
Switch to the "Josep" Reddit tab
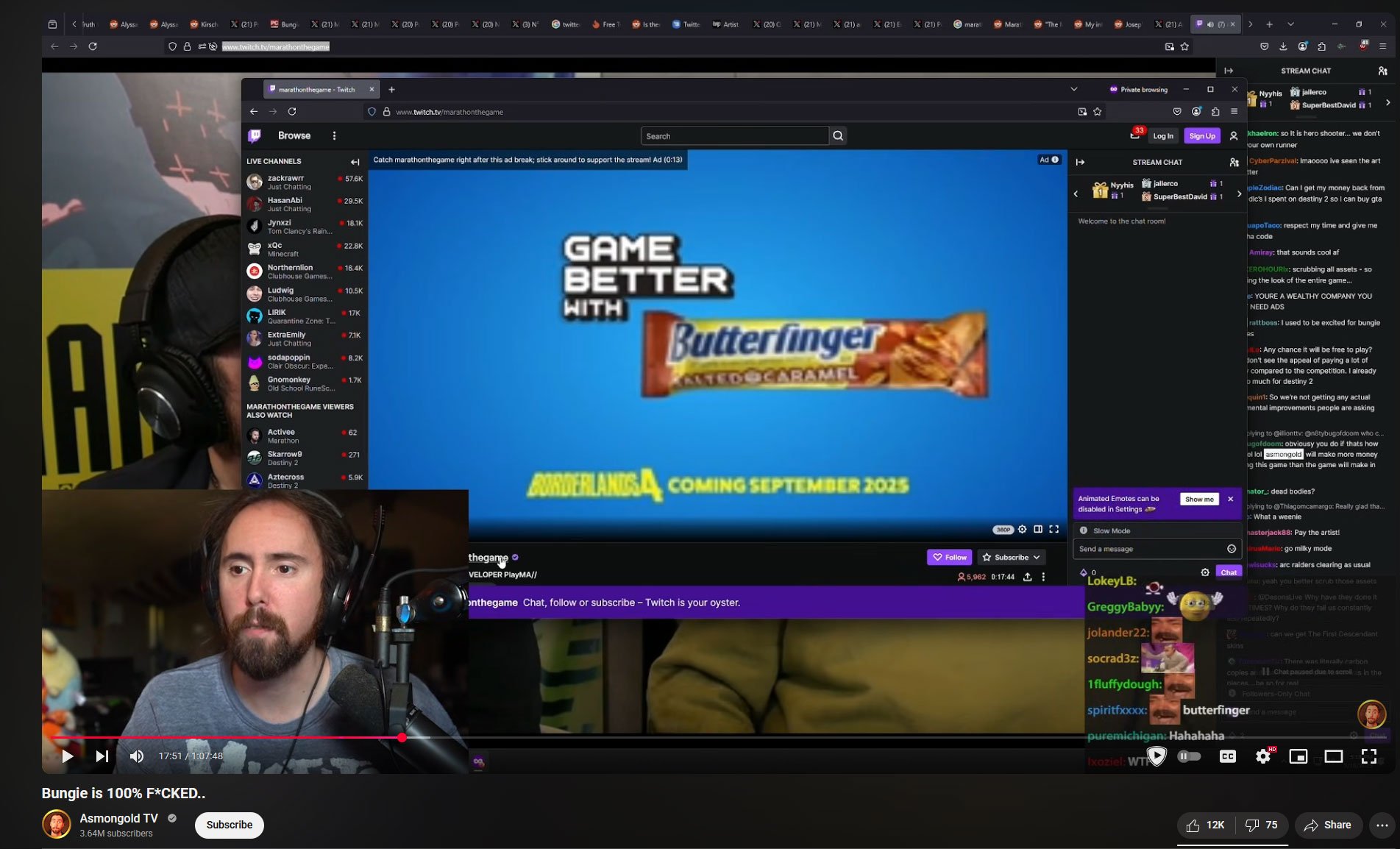[x=1127, y=24]
